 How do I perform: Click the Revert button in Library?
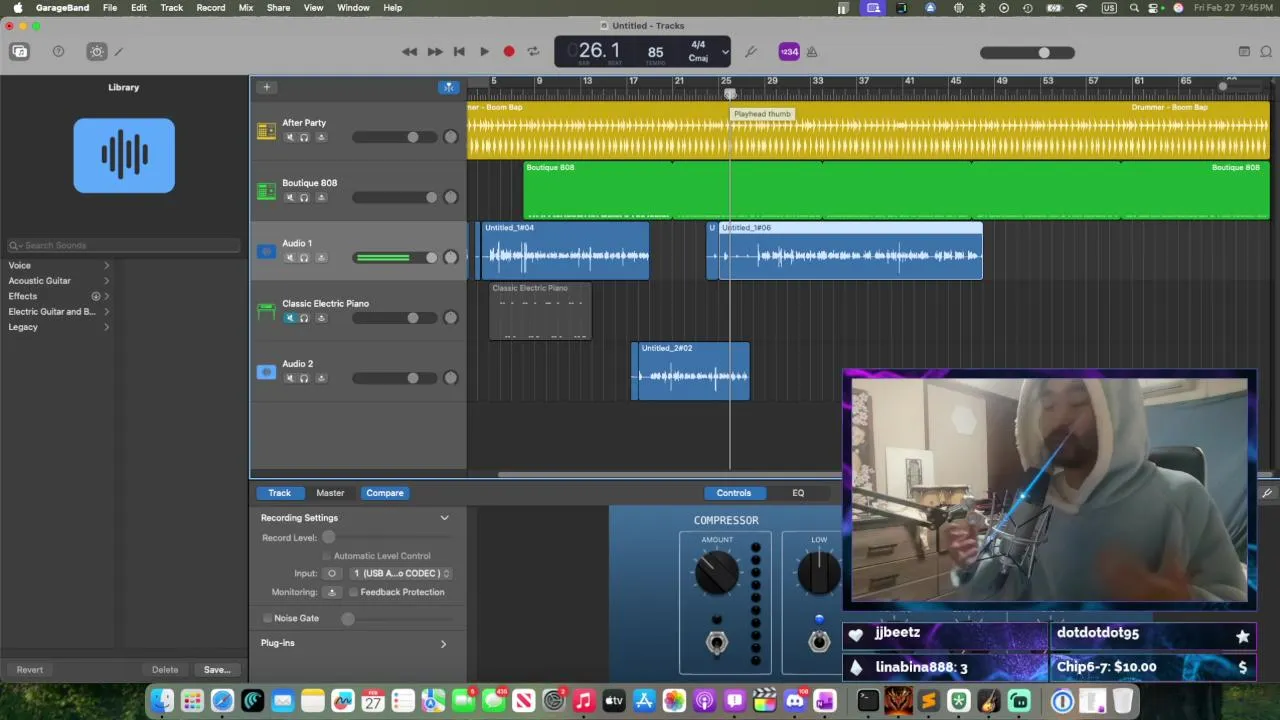(x=30, y=670)
